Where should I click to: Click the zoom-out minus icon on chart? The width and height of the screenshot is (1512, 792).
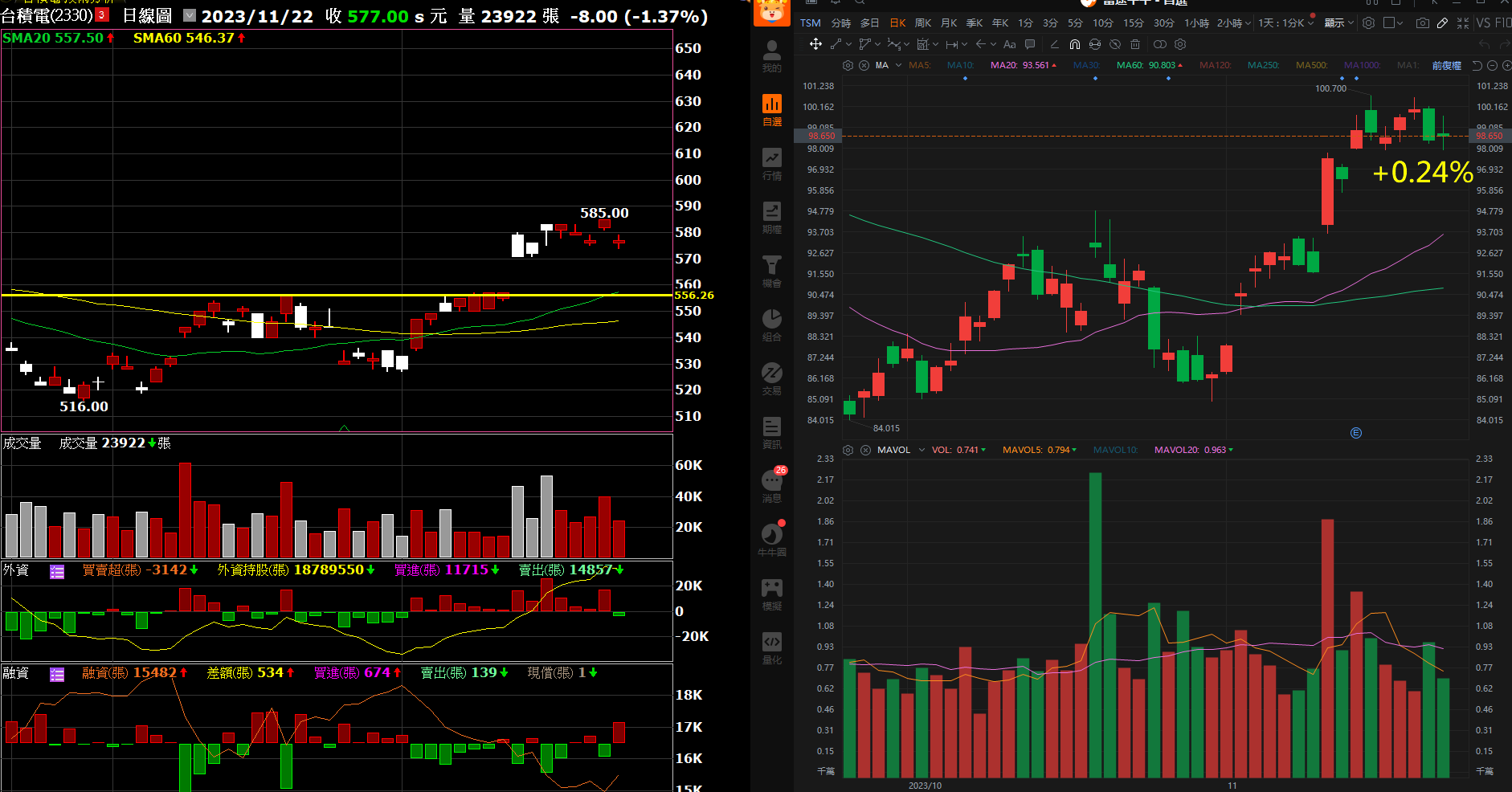pyautogui.click(x=1492, y=65)
